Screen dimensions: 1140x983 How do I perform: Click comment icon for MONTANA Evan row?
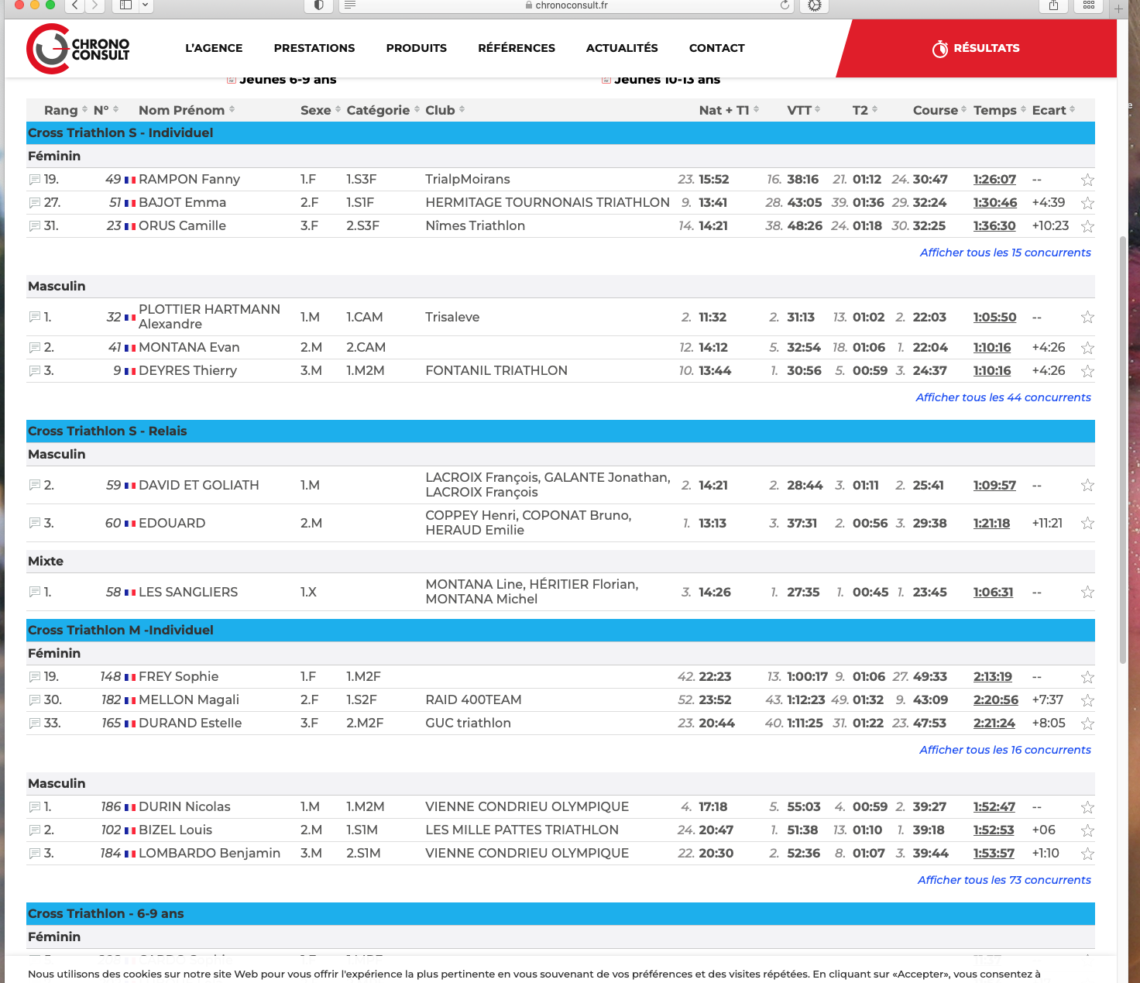pos(35,348)
